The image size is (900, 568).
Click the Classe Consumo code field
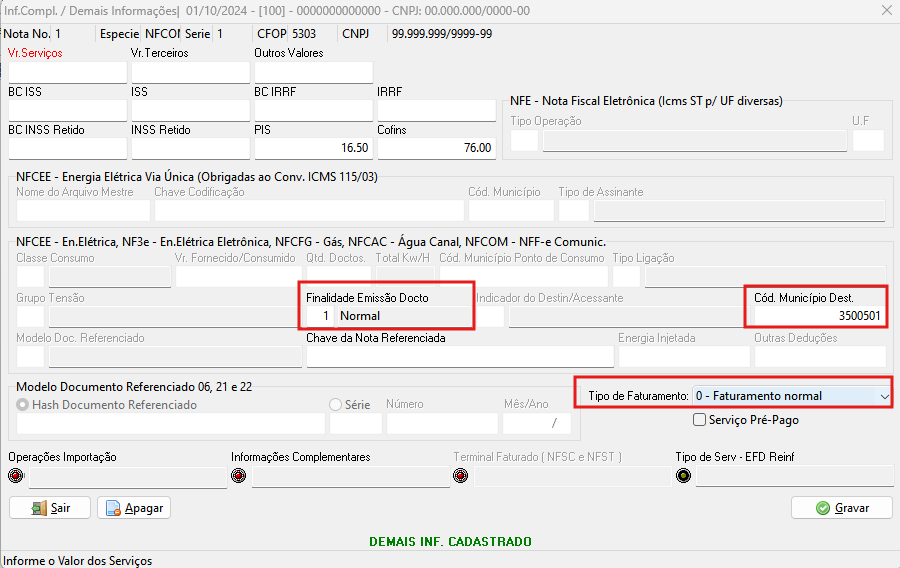tap(30, 277)
